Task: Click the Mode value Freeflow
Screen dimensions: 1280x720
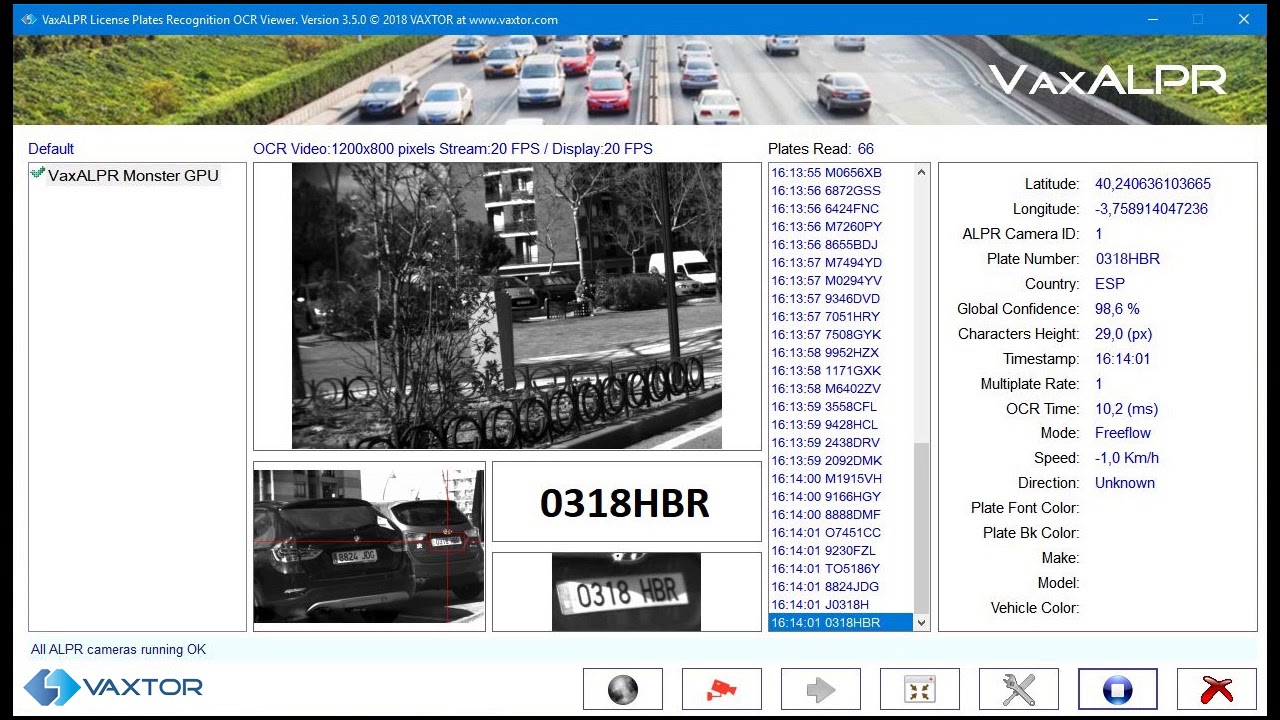Action: coord(1123,433)
